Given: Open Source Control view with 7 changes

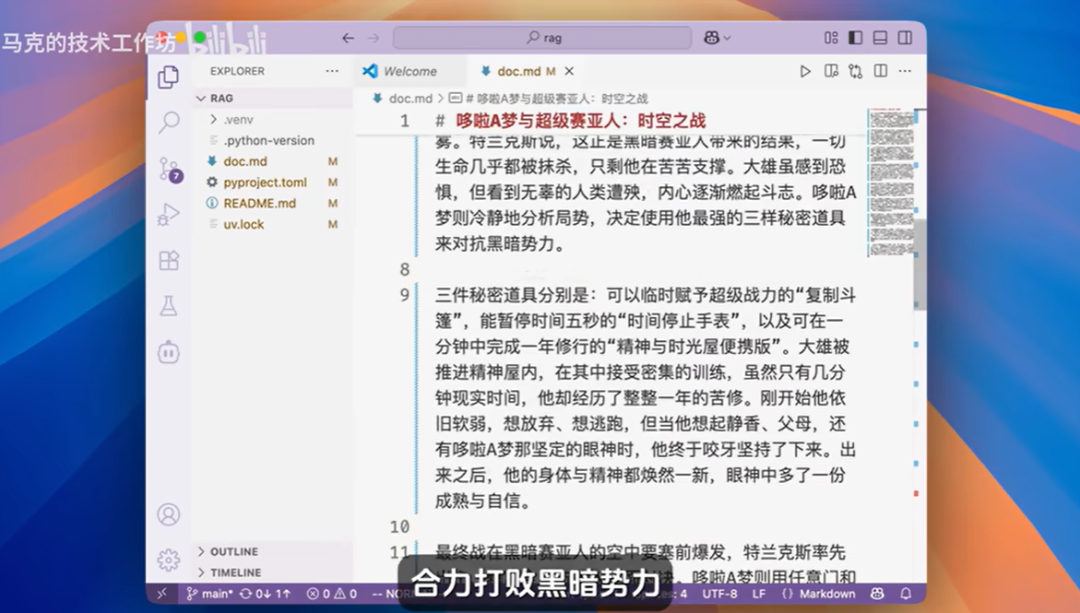Looking at the screenshot, I should click(169, 169).
